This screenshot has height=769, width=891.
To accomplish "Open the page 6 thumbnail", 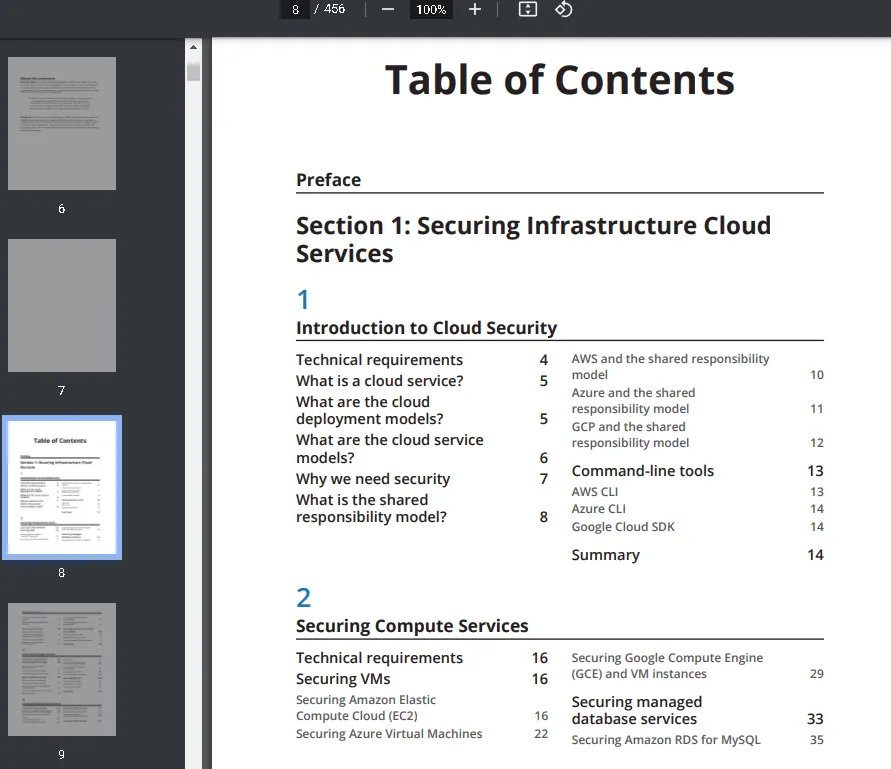I will (x=62, y=124).
